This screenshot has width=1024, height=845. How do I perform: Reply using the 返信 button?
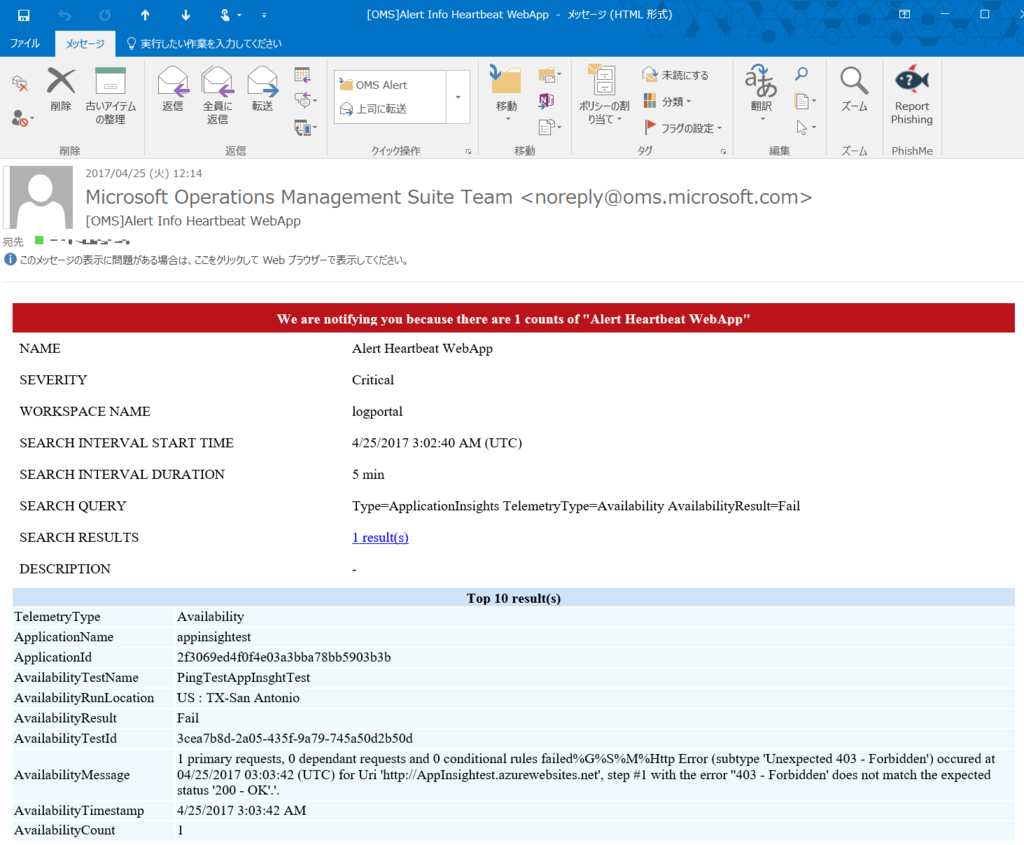tap(173, 89)
